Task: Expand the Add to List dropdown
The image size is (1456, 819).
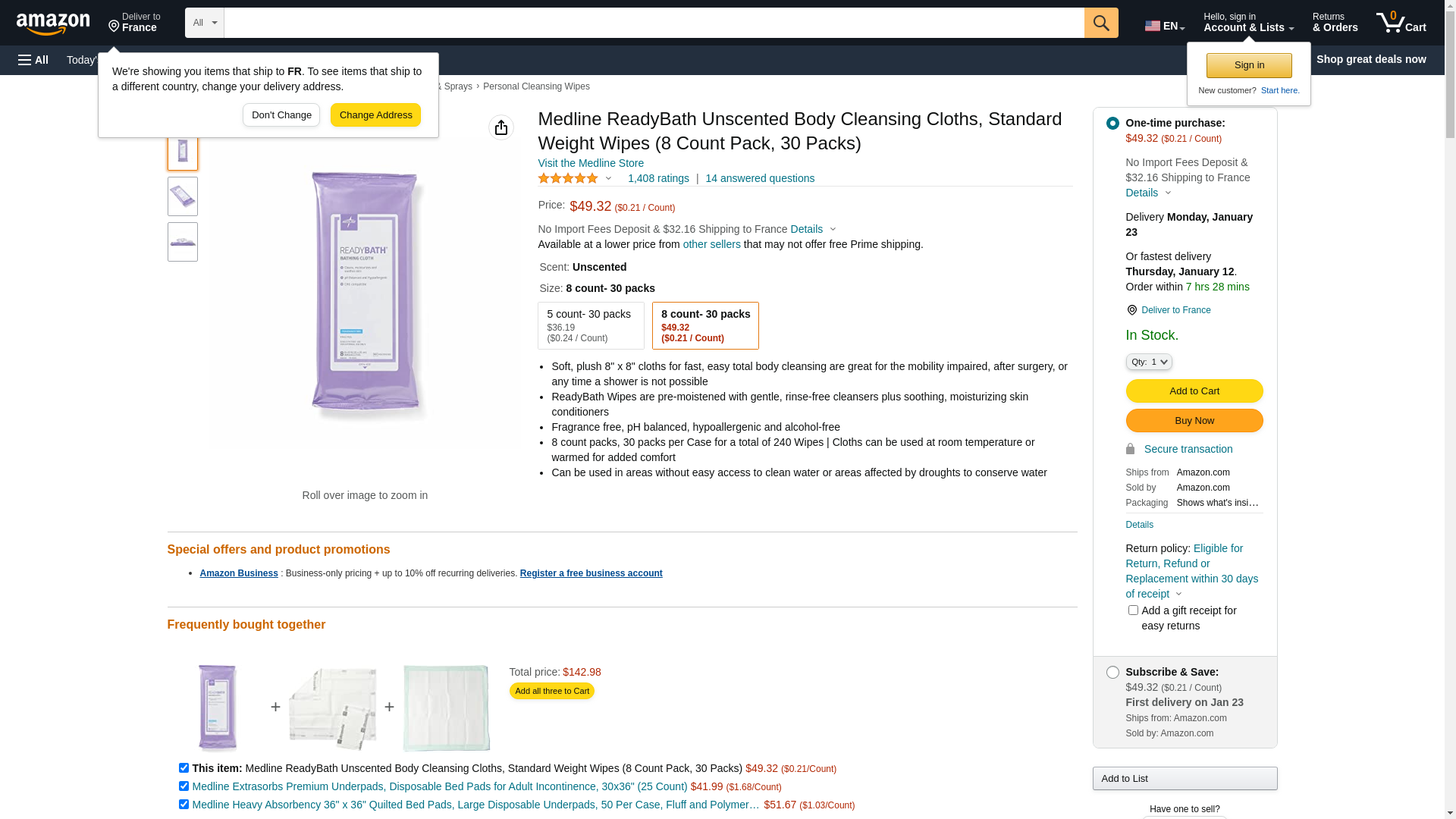Action: pyautogui.click(x=1185, y=779)
